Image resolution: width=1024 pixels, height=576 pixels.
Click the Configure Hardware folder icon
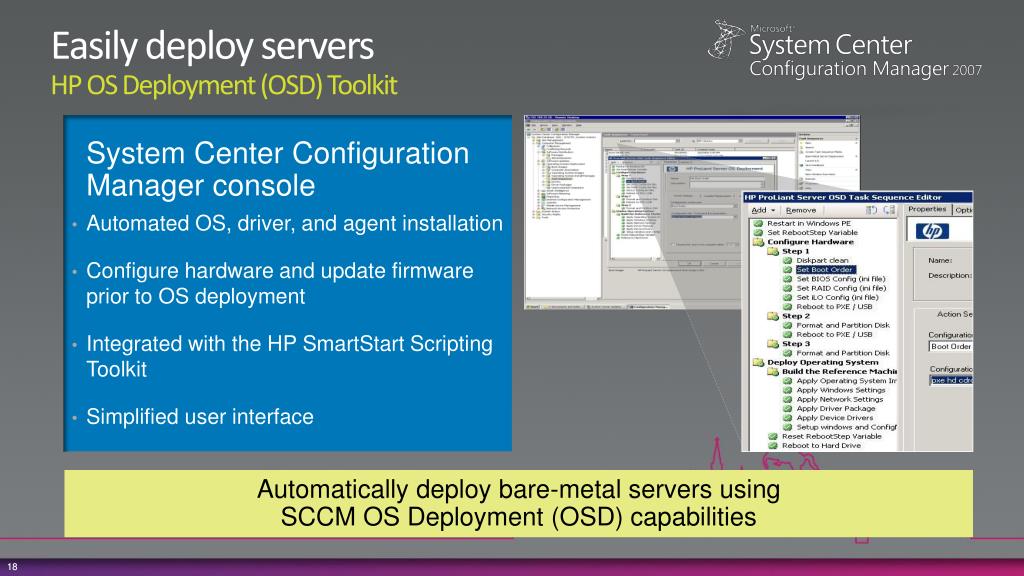(x=759, y=242)
